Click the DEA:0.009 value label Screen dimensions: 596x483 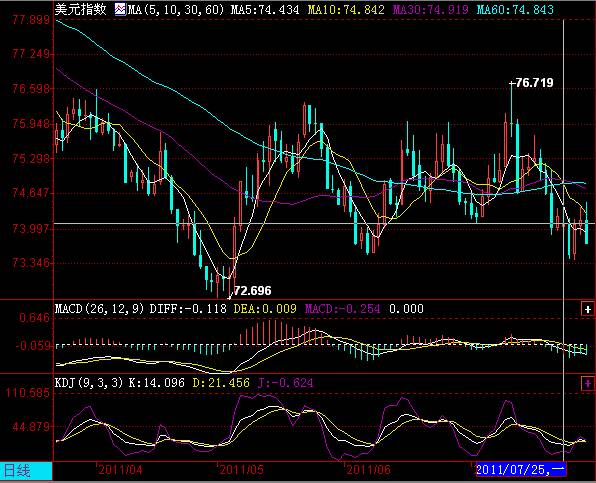click(265, 309)
